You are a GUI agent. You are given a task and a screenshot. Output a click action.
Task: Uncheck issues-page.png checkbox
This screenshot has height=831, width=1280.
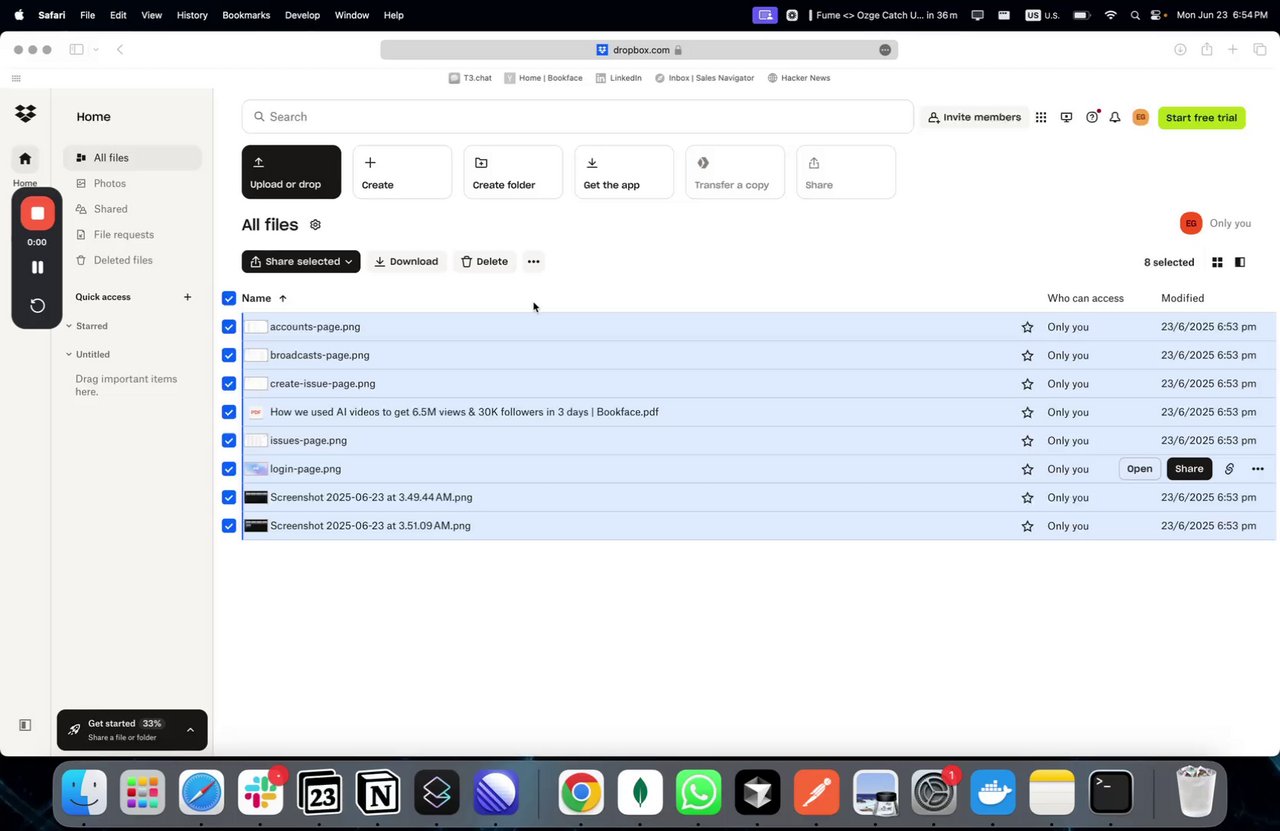[229, 440]
